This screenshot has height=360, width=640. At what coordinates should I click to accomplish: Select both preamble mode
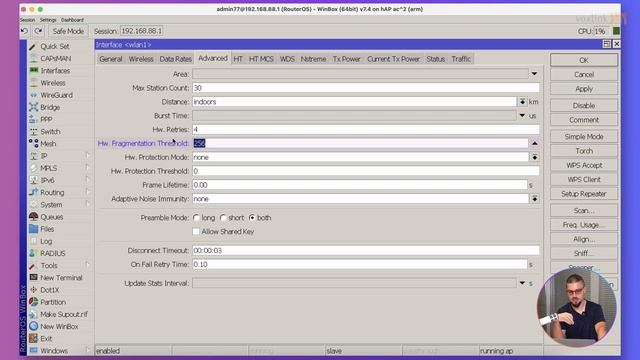click(252, 218)
